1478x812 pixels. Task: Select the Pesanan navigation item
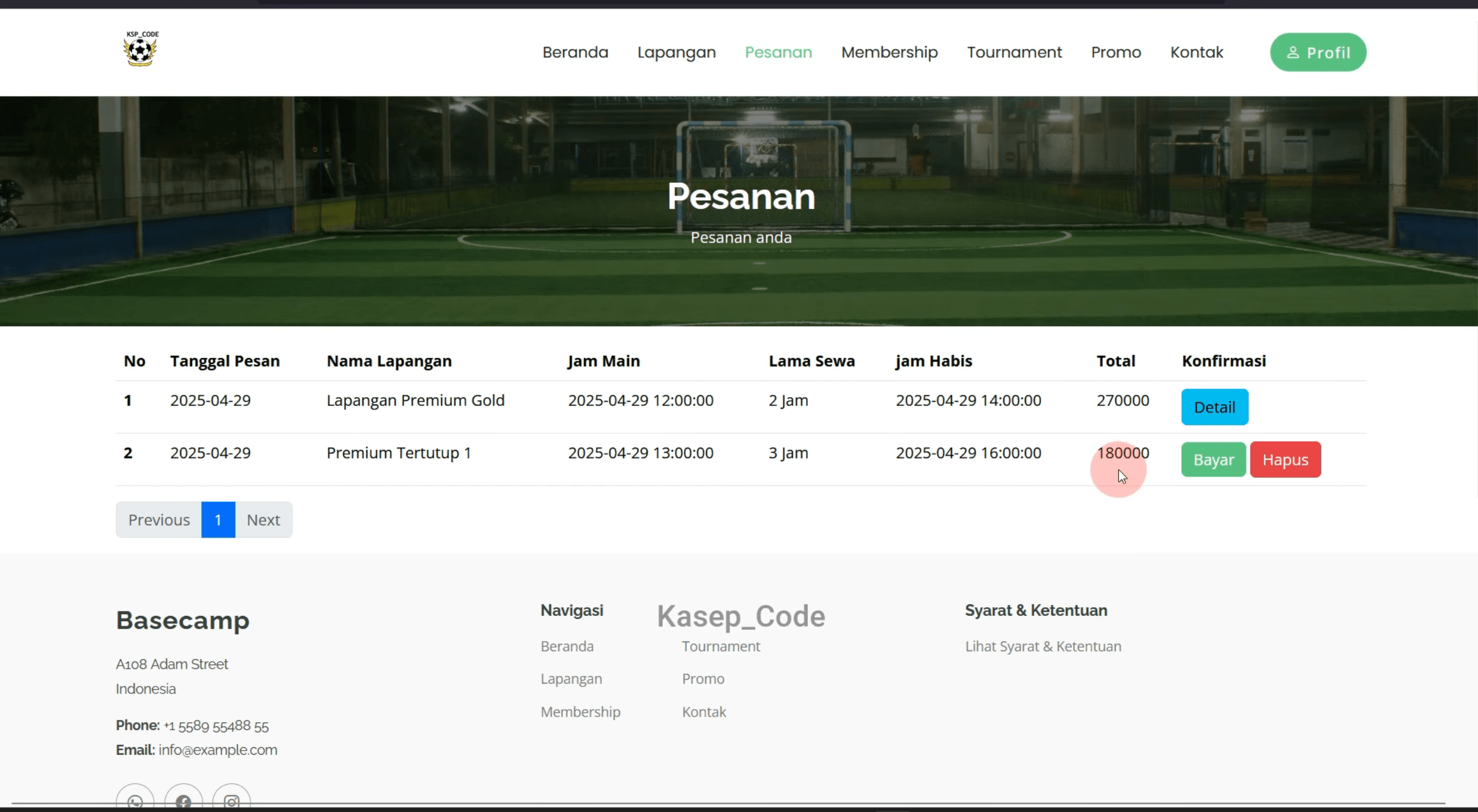point(778,52)
